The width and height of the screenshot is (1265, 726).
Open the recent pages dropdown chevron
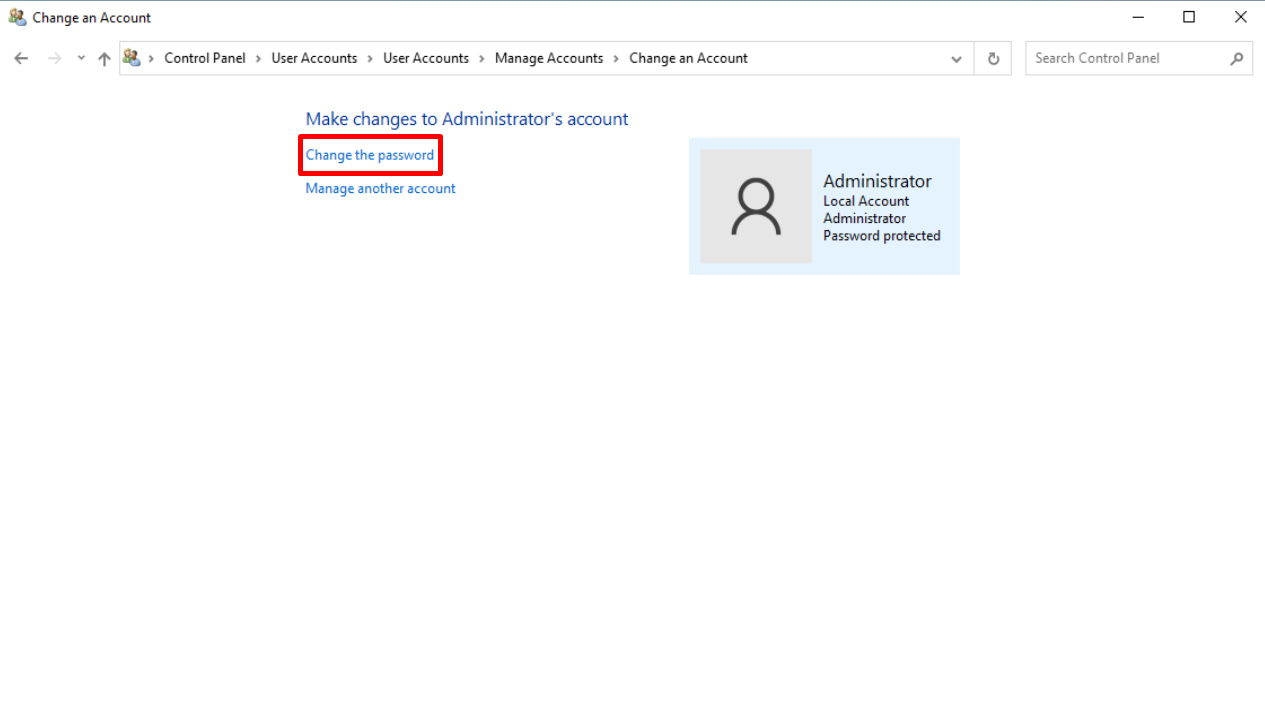tap(80, 58)
